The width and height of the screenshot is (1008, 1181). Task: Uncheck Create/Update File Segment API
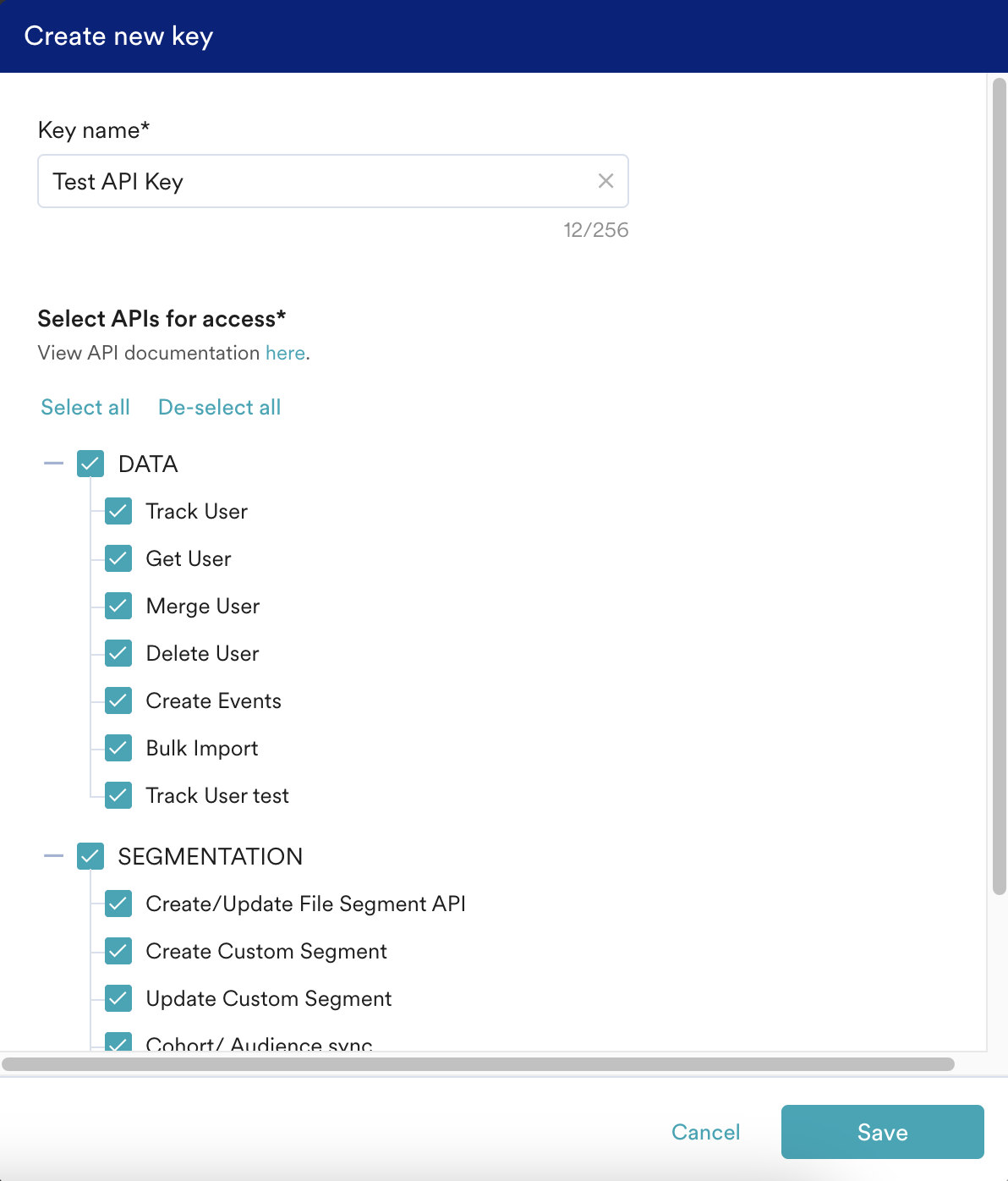[118, 904]
